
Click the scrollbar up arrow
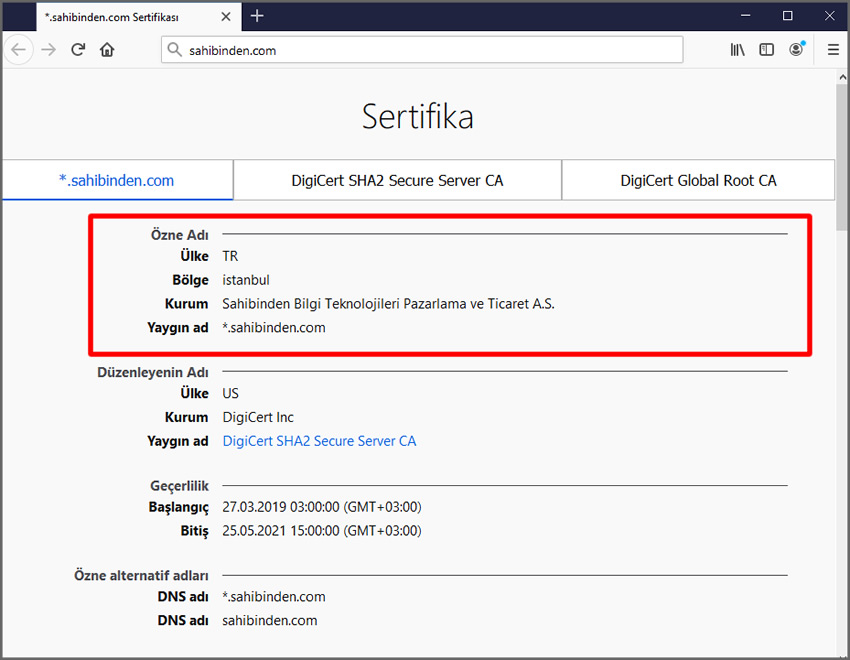842,77
